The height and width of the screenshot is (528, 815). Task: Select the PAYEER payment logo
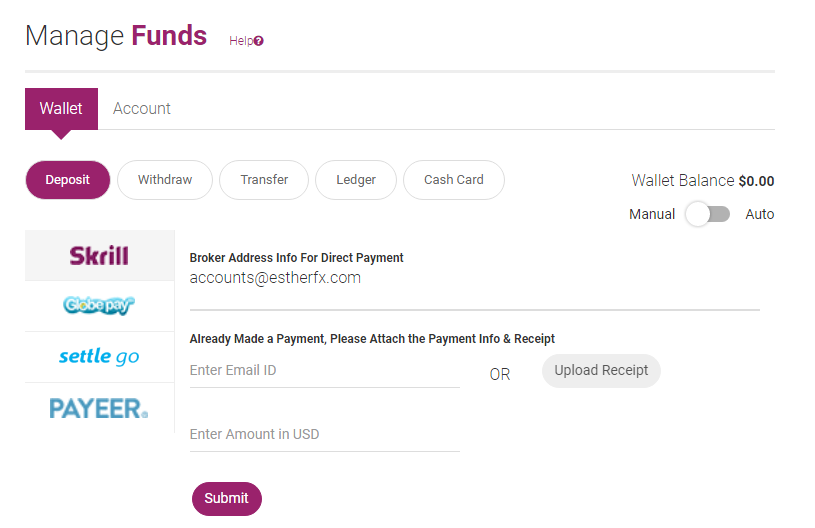pyautogui.click(x=99, y=408)
